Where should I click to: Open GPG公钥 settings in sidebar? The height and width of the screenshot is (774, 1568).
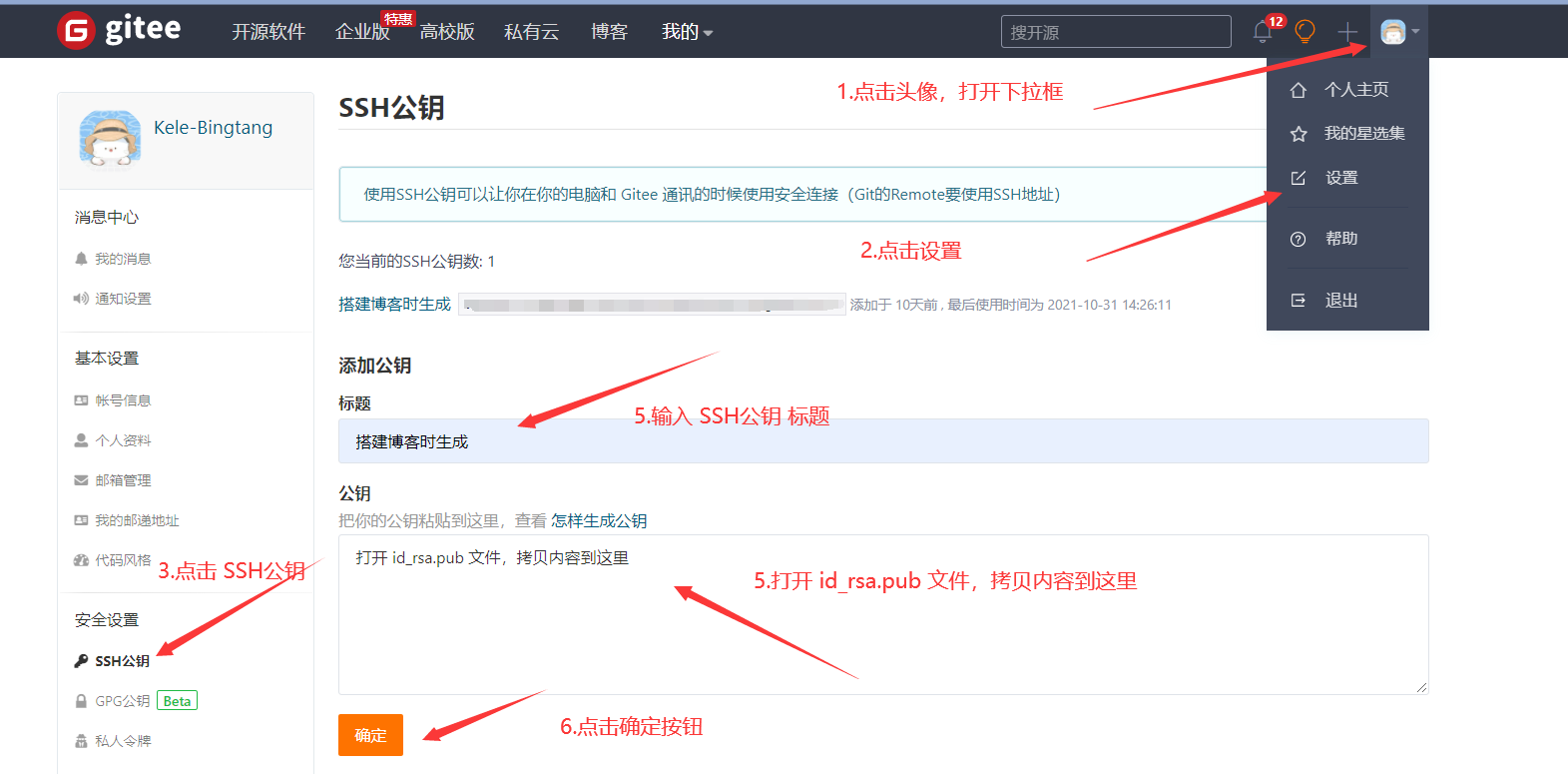pos(122,701)
